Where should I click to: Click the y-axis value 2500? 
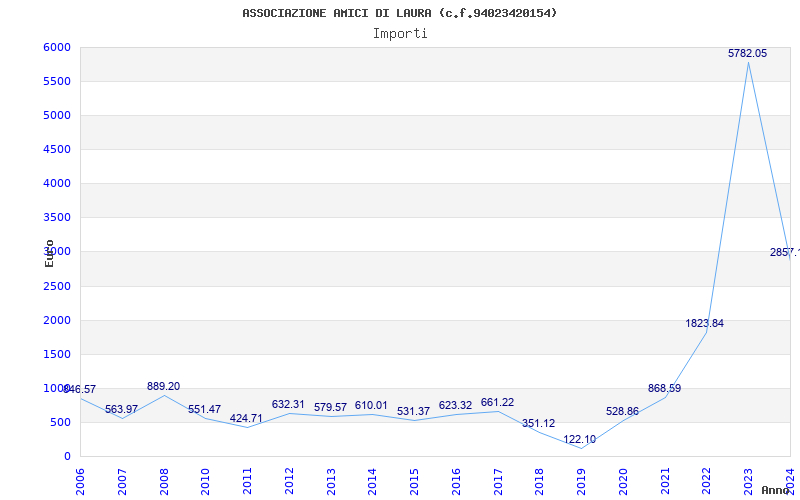pos(57,286)
